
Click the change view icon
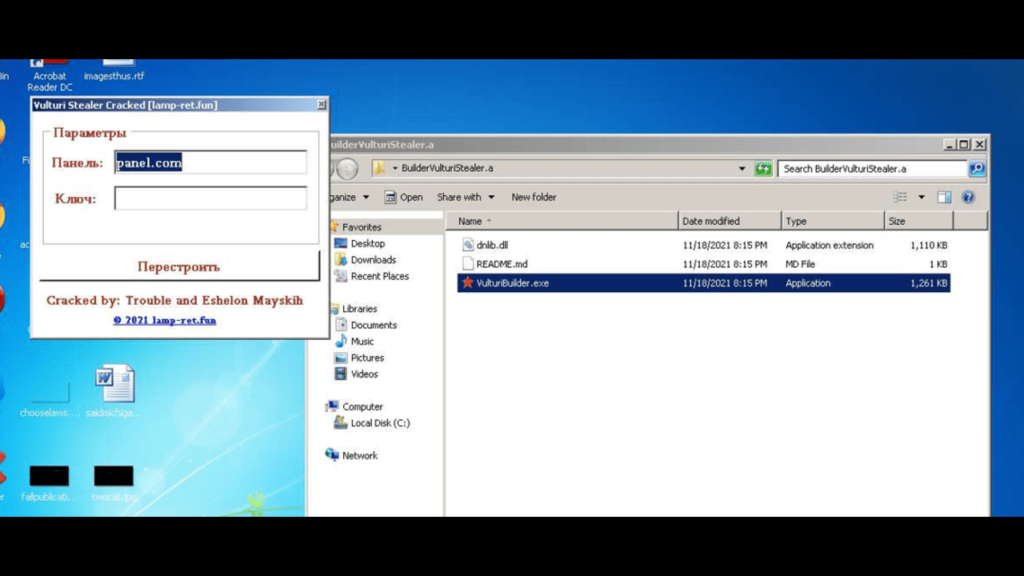[901, 197]
